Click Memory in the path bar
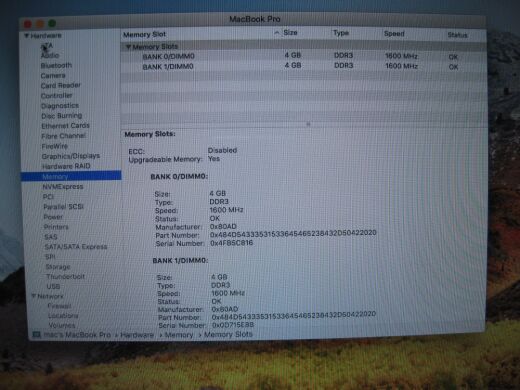The image size is (520, 390). [179, 335]
